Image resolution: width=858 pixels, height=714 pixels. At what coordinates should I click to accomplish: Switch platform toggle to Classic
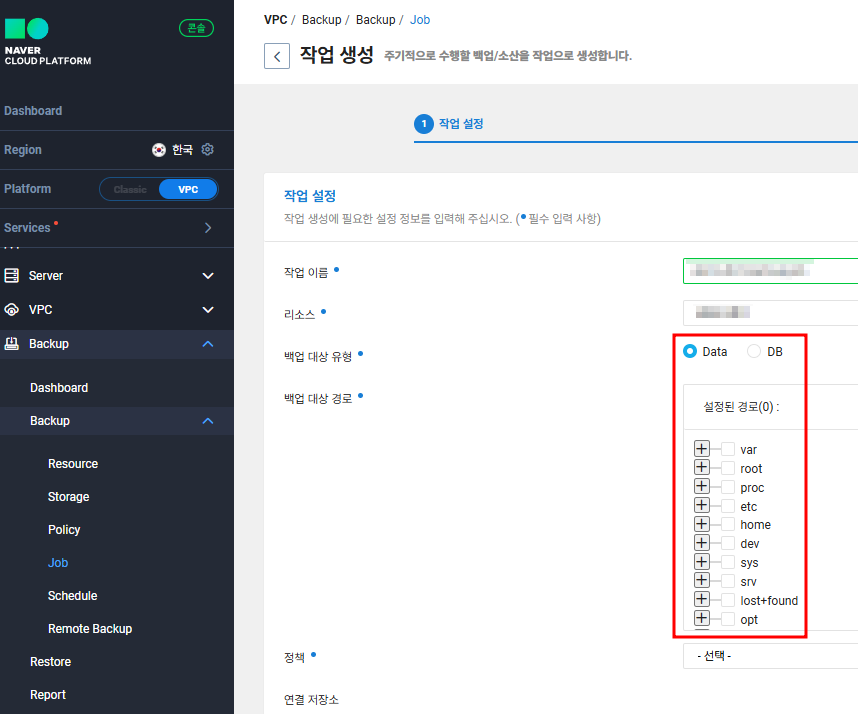coord(130,189)
